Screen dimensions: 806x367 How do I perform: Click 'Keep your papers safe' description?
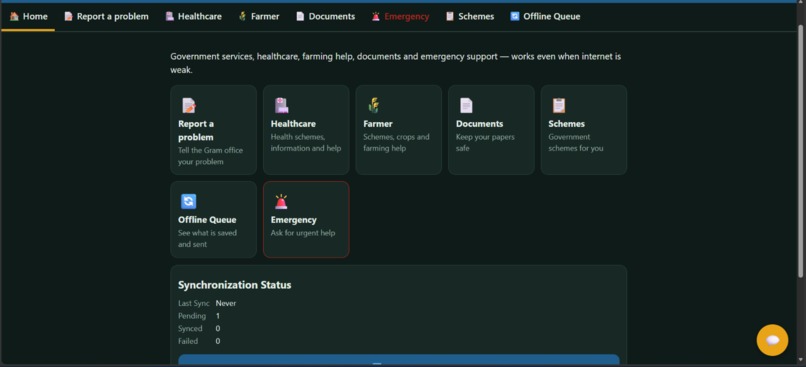click(x=485, y=143)
